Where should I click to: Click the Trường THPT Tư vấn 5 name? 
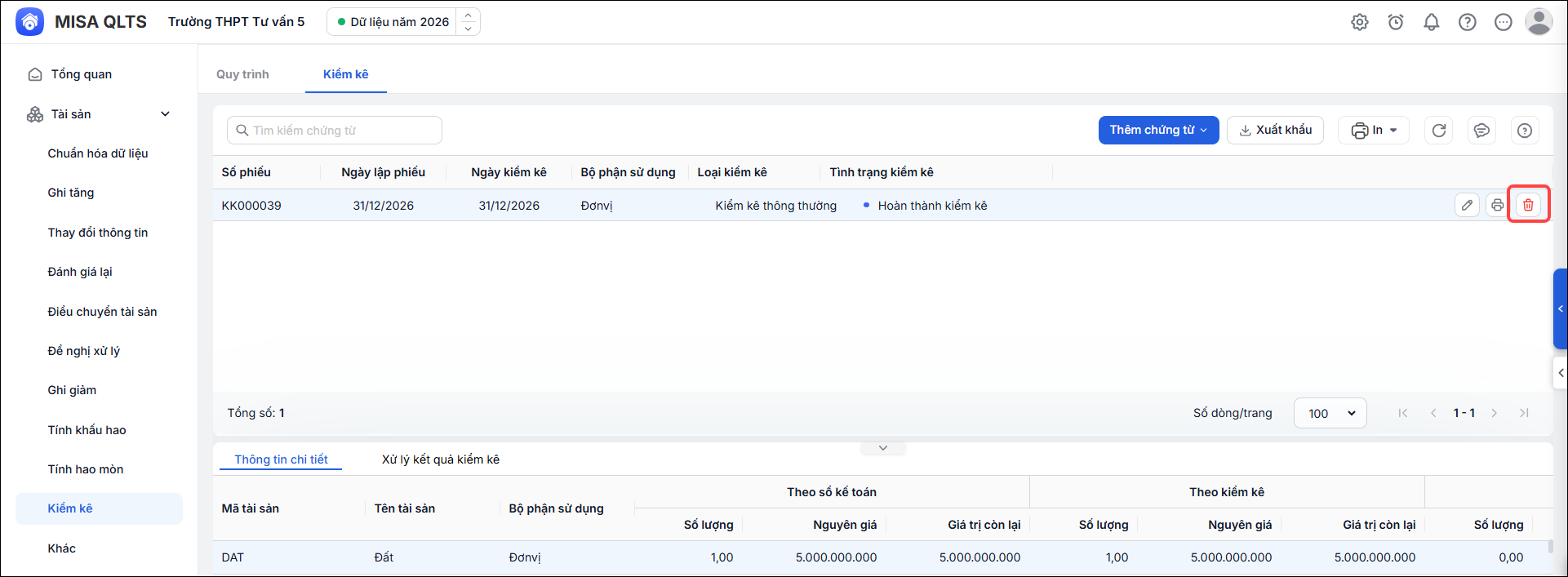point(237,22)
